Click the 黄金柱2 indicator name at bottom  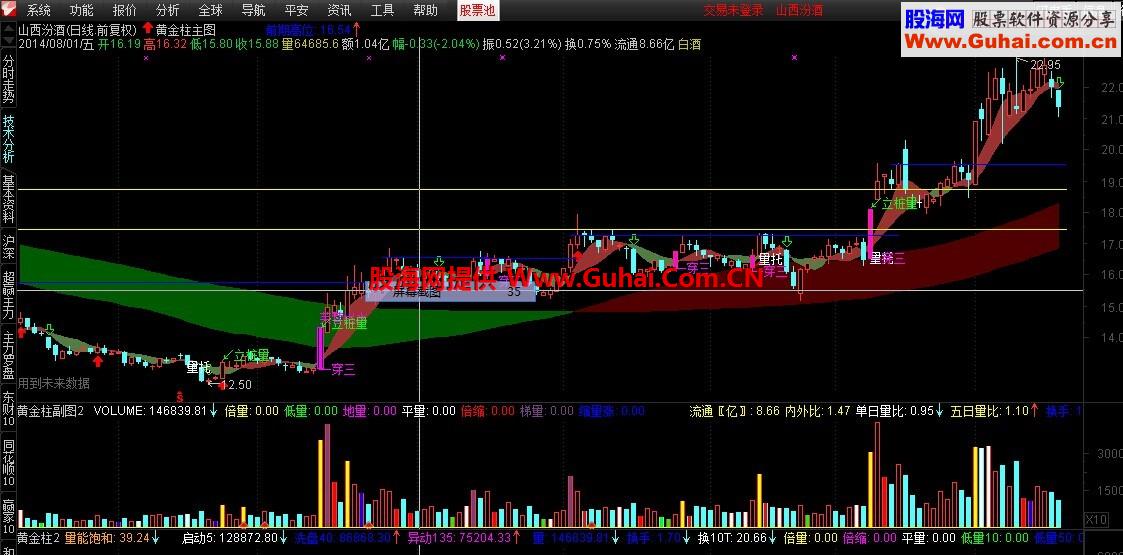pyautogui.click(x=38, y=537)
